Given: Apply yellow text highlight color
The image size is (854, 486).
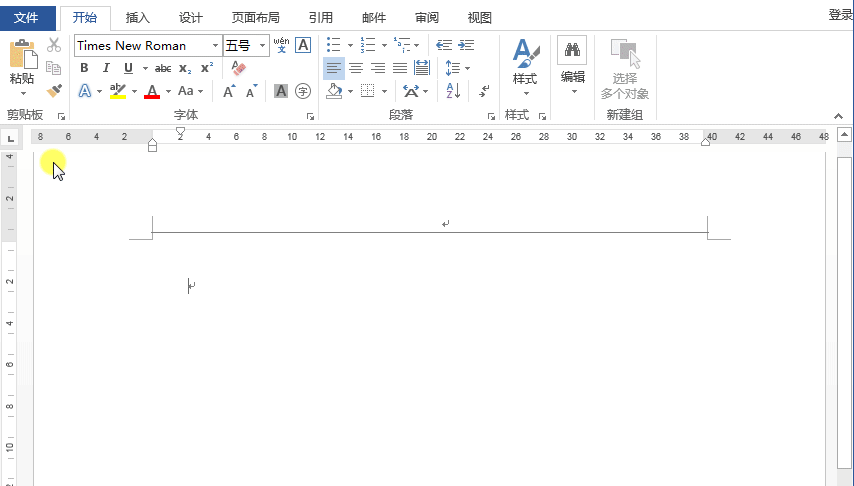Looking at the screenshot, I should tap(118, 91).
